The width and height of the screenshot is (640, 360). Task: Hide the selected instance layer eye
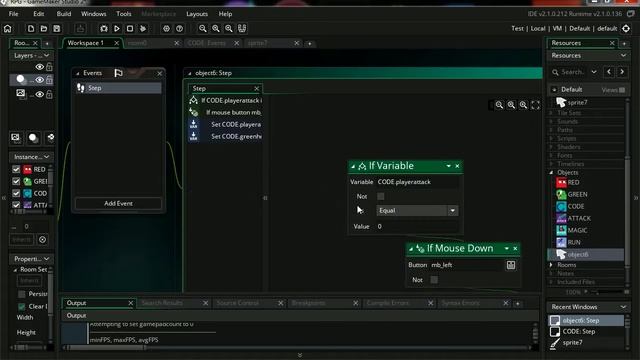tap(40, 80)
